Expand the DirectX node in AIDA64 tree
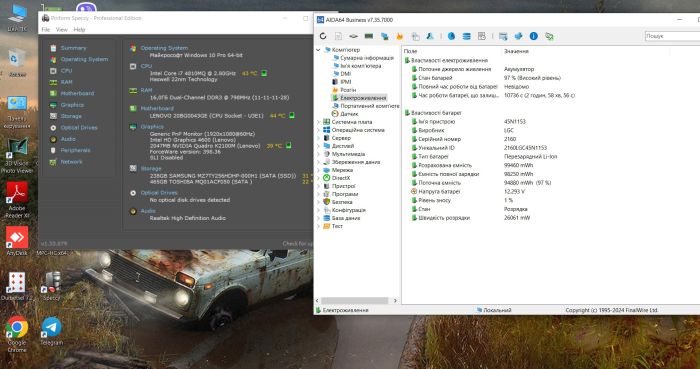Viewport: 700px width, 369px height. pyautogui.click(x=318, y=178)
